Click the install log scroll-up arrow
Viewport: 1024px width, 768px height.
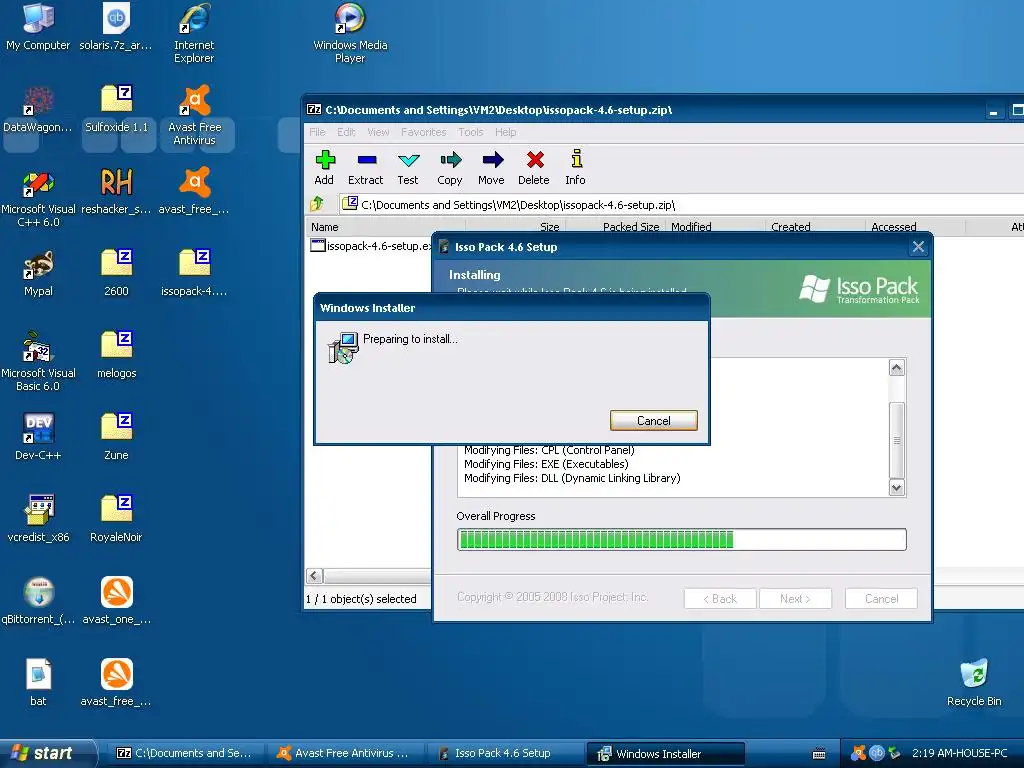[x=897, y=368]
